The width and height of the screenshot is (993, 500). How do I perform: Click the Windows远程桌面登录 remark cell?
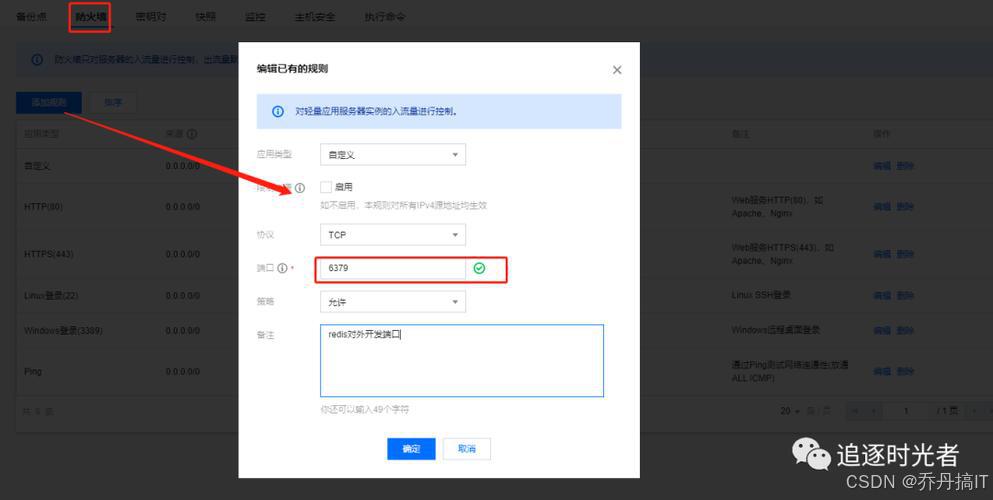(x=776, y=330)
